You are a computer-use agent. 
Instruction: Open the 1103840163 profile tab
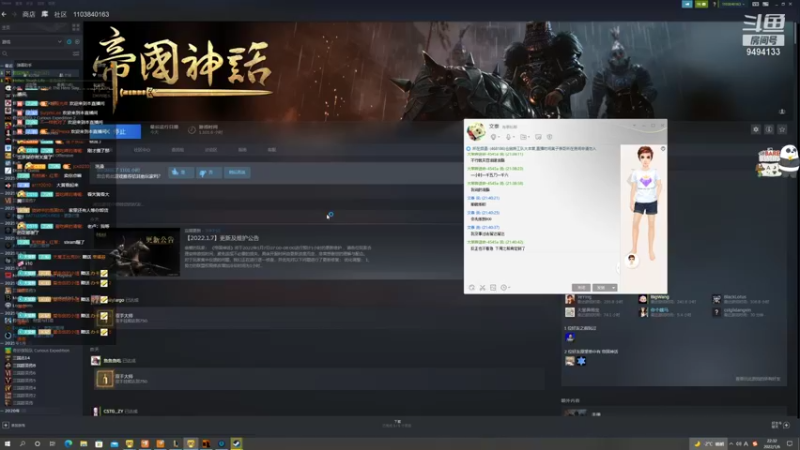tap(91, 14)
